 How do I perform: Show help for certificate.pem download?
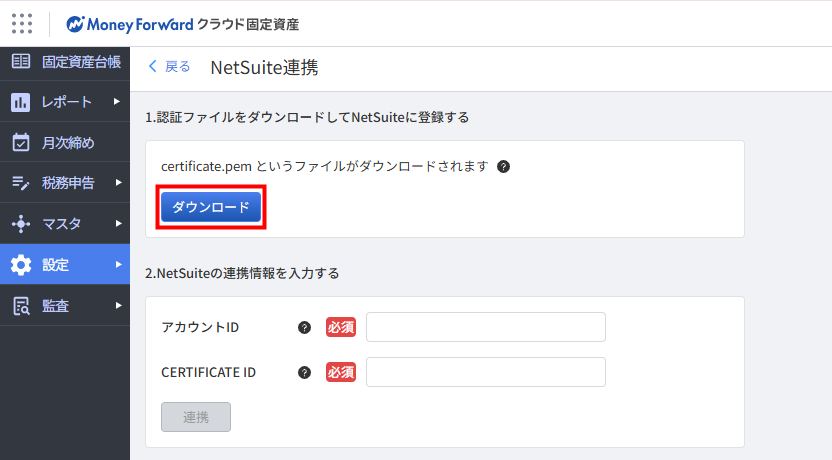504,166
